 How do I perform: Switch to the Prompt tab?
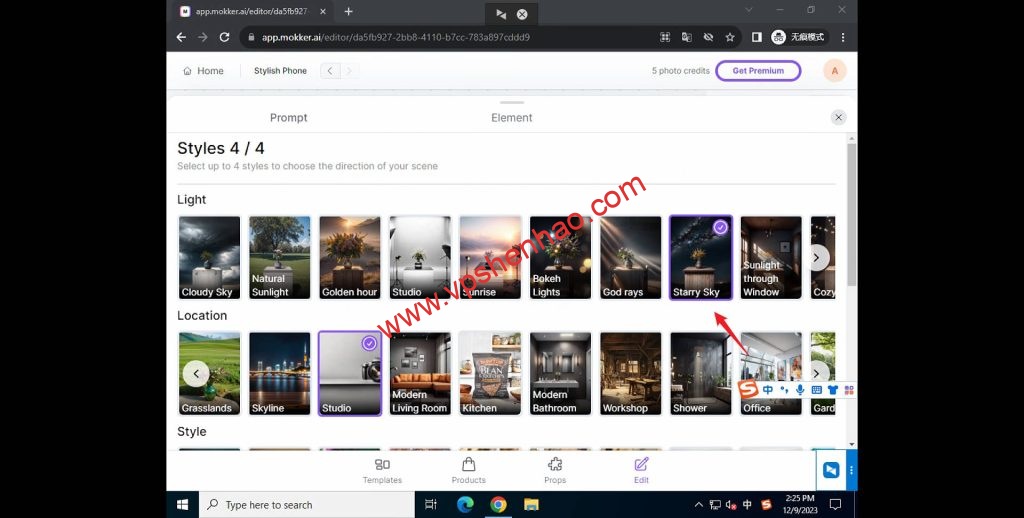(x=289, y=118)
